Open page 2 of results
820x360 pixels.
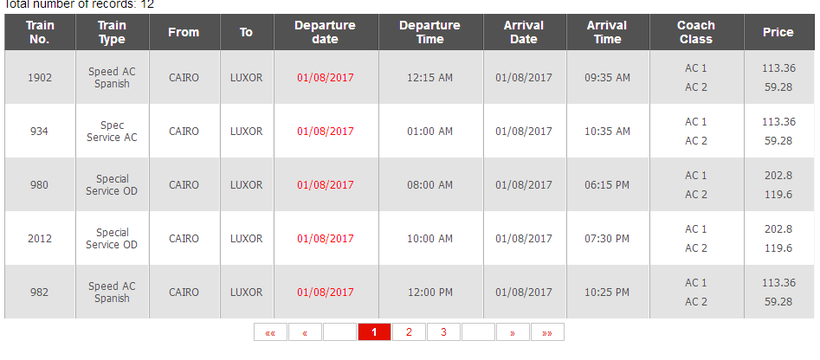409,332
